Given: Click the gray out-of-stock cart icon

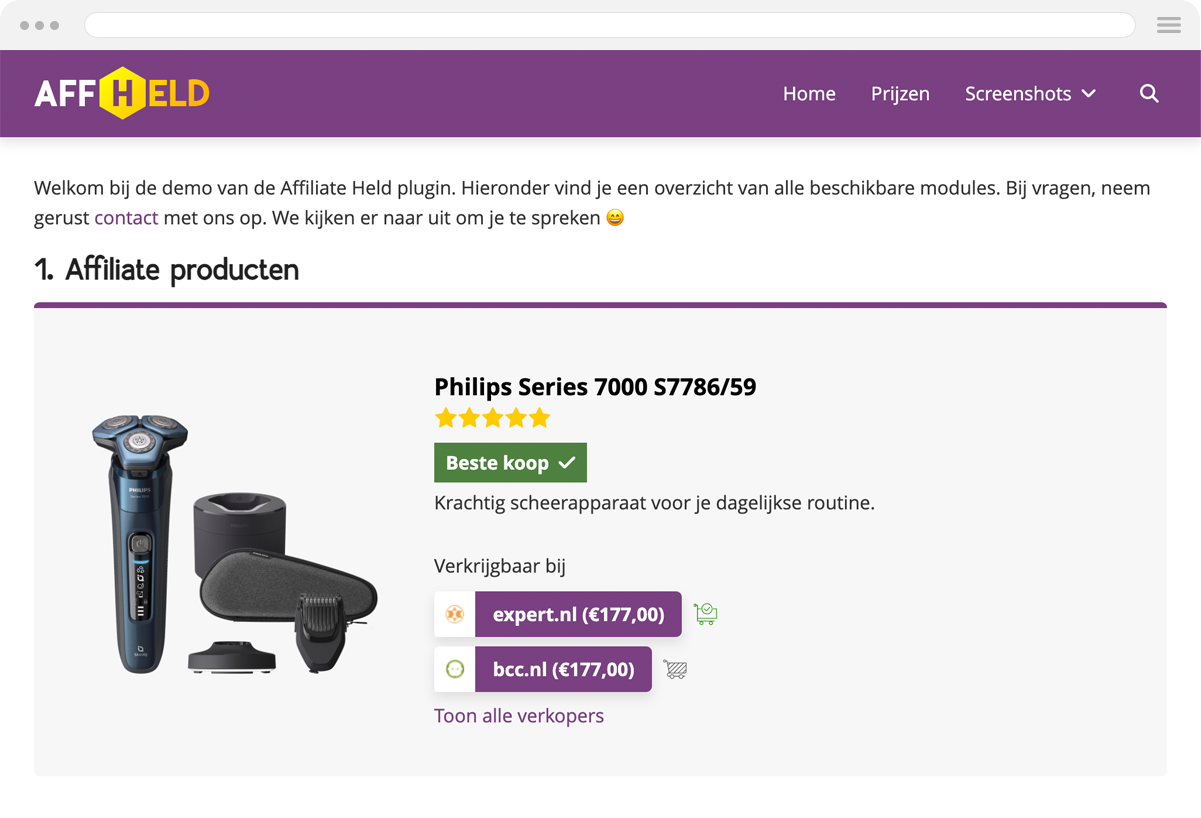Looking at the screenshot, I should [675, 669].
